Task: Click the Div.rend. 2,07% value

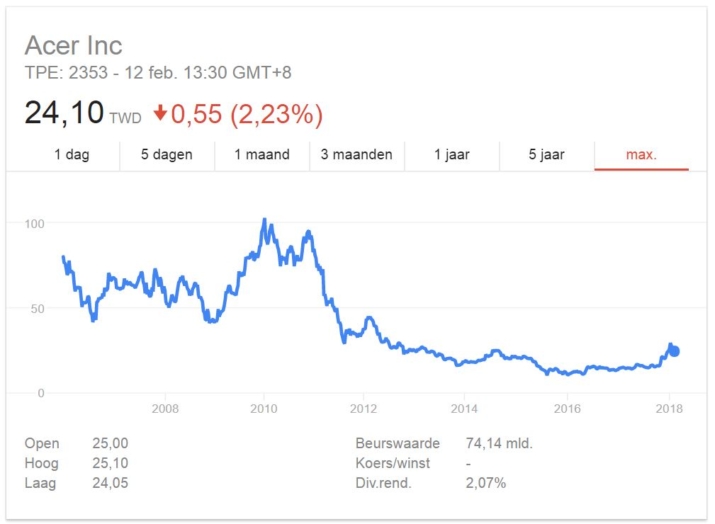Action: (486, 483)
